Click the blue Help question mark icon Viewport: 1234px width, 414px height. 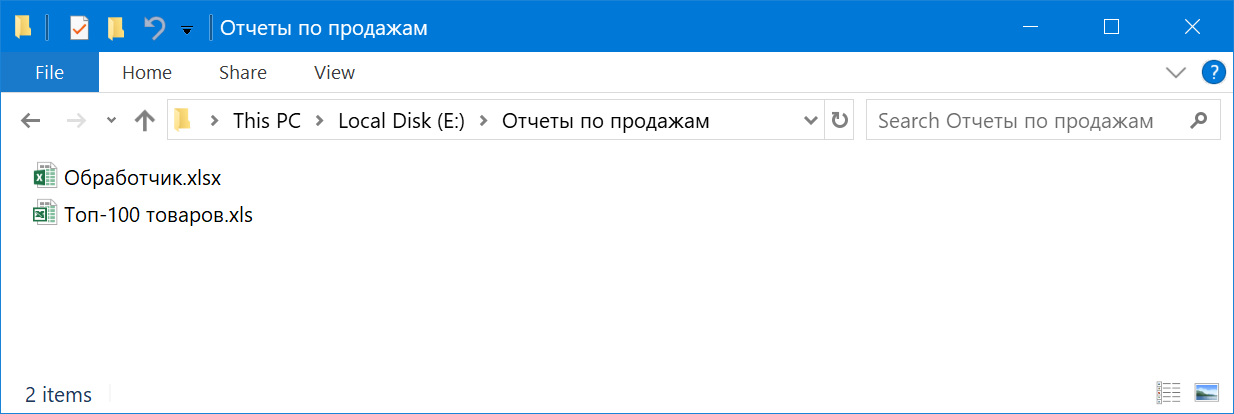(1213, 72)
